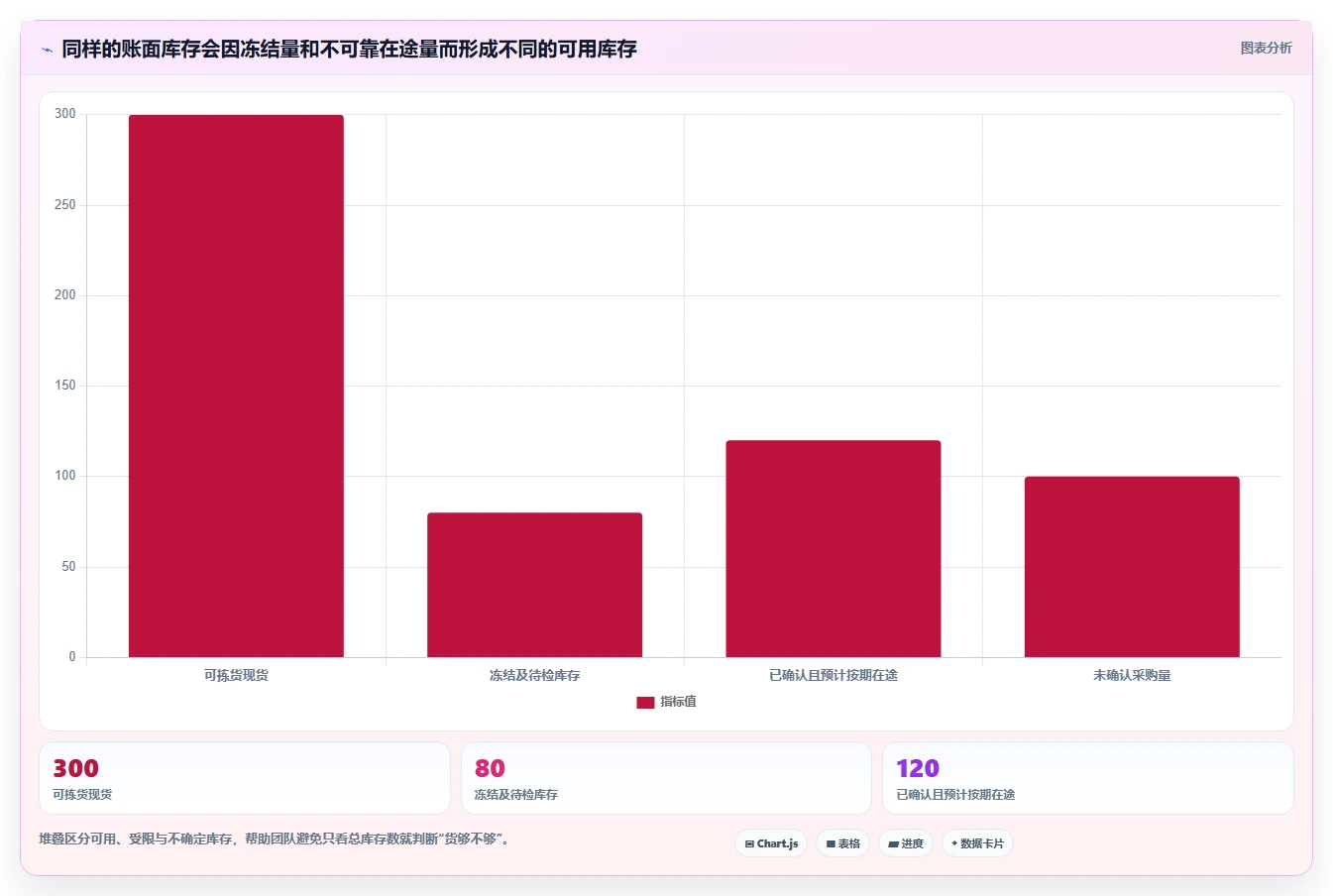Click the x-axis label 可拣货现货
Viewport: 1333px width, 896px height.
coord(236,675)
